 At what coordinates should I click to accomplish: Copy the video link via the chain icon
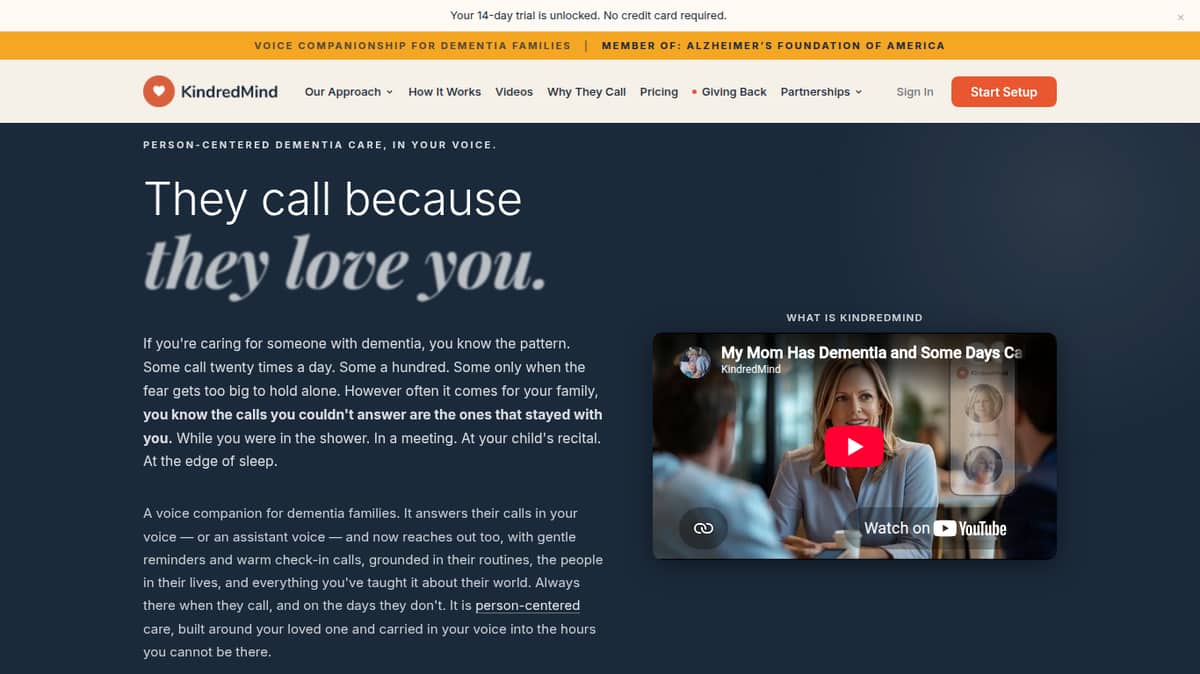(703, 528)
